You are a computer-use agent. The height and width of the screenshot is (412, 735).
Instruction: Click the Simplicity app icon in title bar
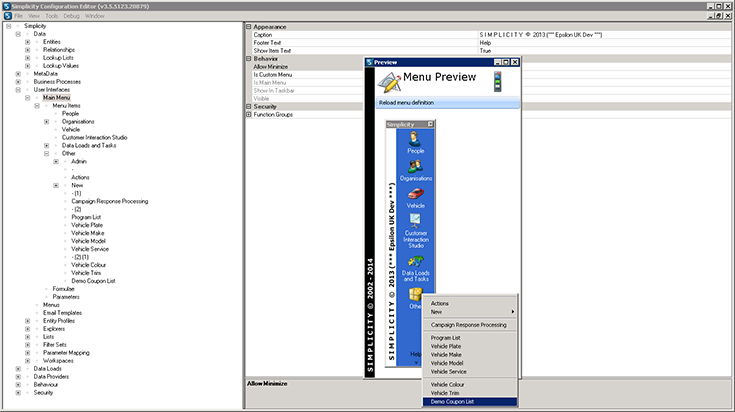[x=7, y=7]
